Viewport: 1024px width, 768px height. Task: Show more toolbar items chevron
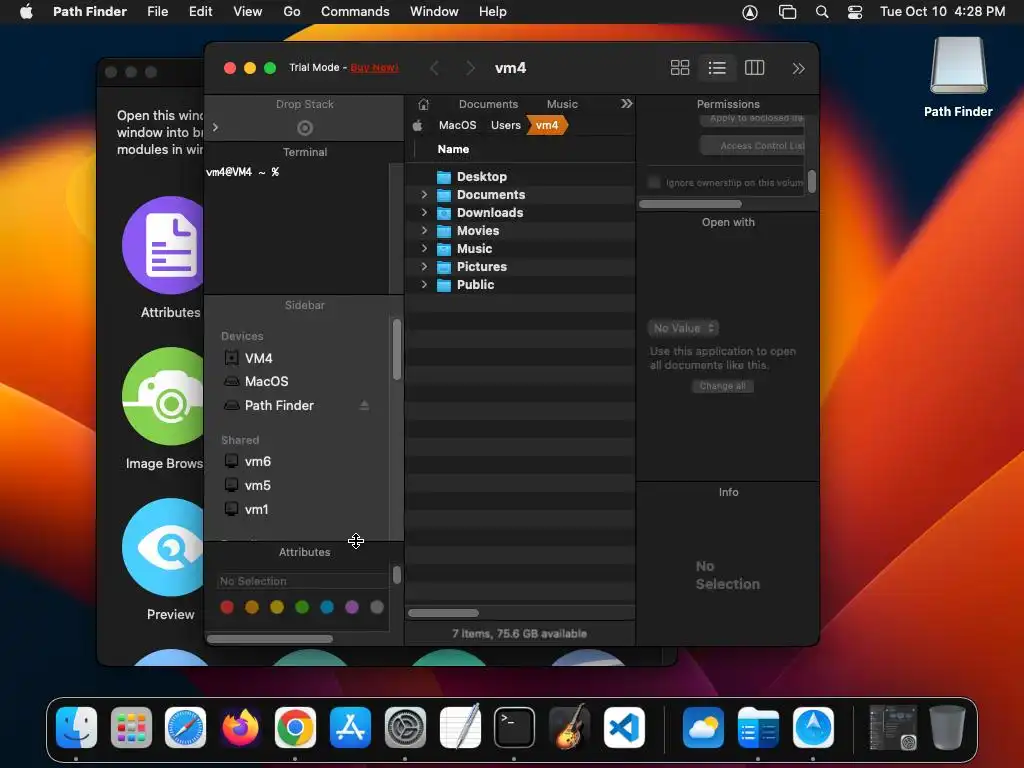pyautogui.click(x=798, y=69)
